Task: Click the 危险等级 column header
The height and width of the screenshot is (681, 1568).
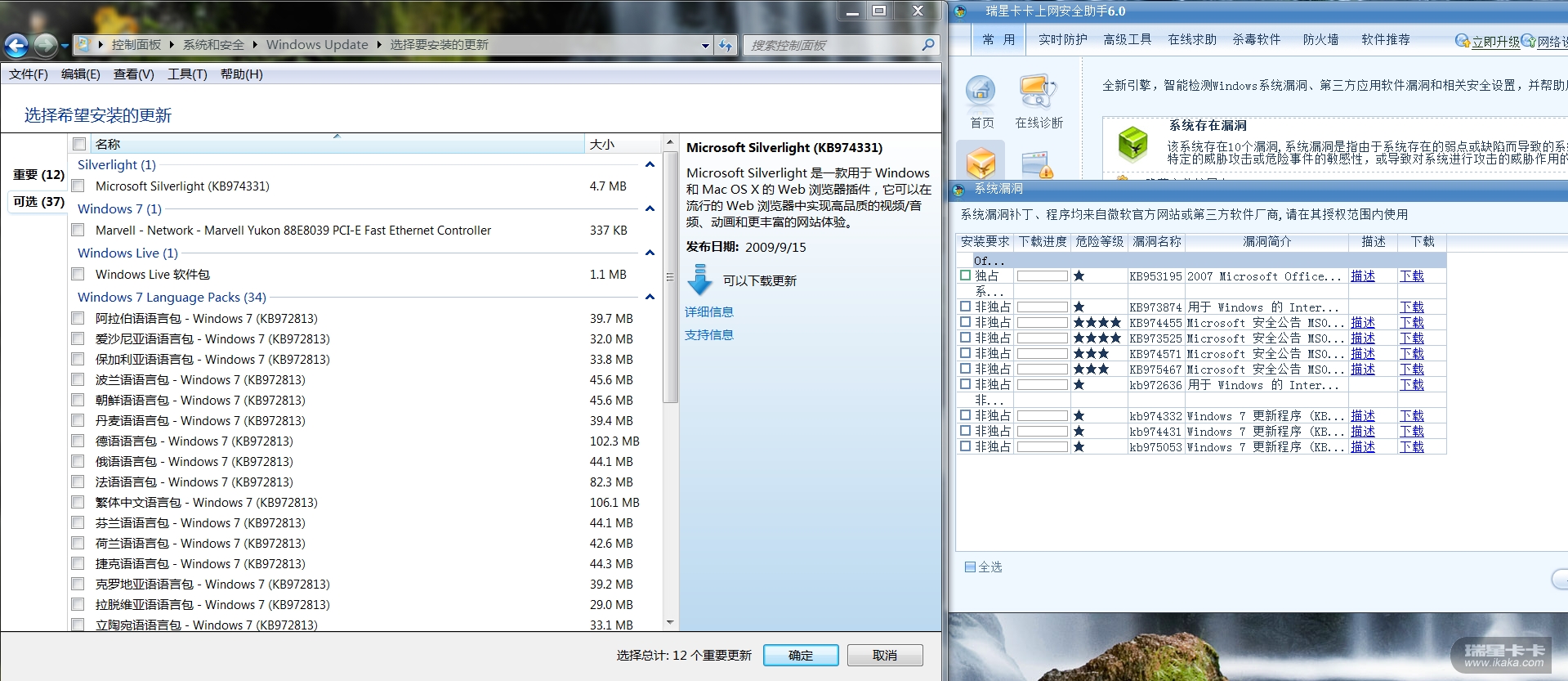Action: coord(1099,242)
